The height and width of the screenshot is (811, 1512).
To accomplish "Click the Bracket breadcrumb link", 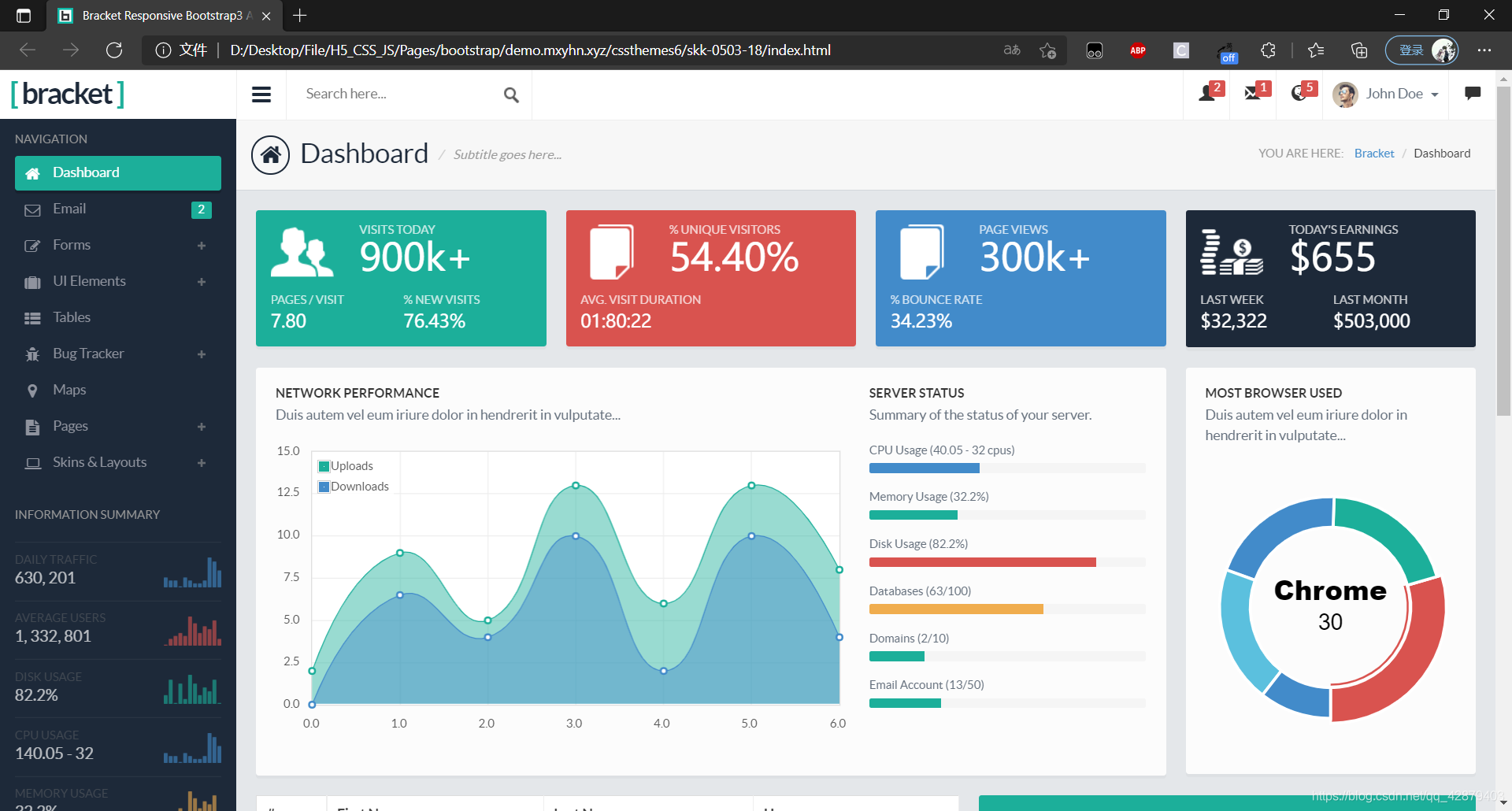I will [x=1373, y=154].
